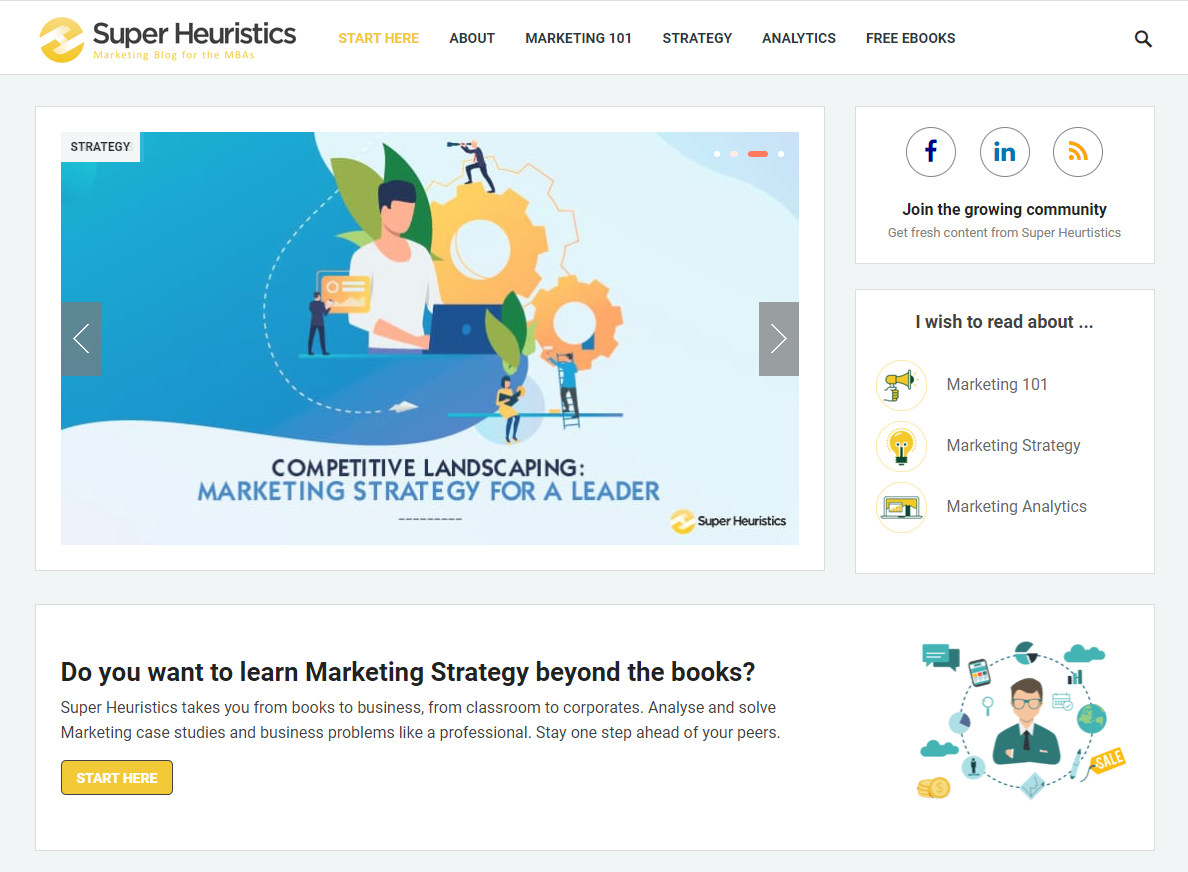Open the STRATEGY menu item

(x=697, y=38)
